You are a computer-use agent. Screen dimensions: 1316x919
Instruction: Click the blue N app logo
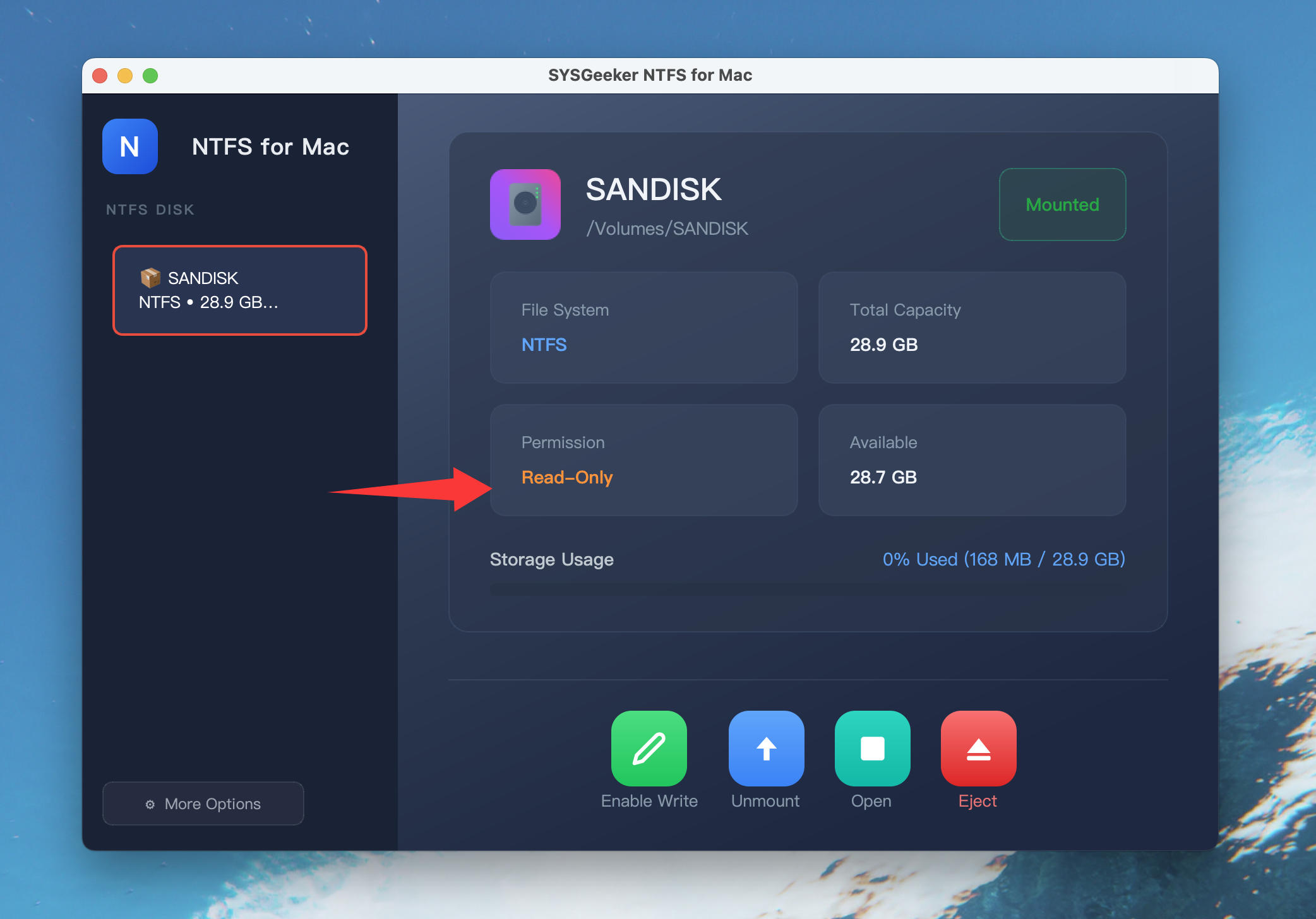point(130,146)
